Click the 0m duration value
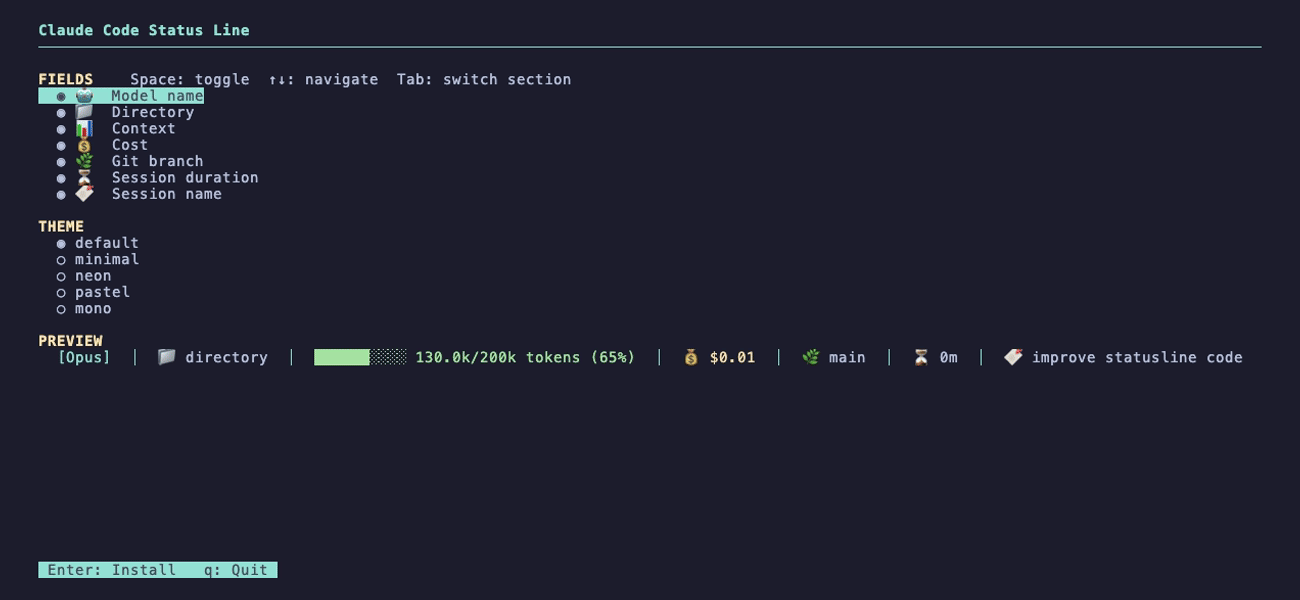 pyautogui.click(x=948, y=357)
